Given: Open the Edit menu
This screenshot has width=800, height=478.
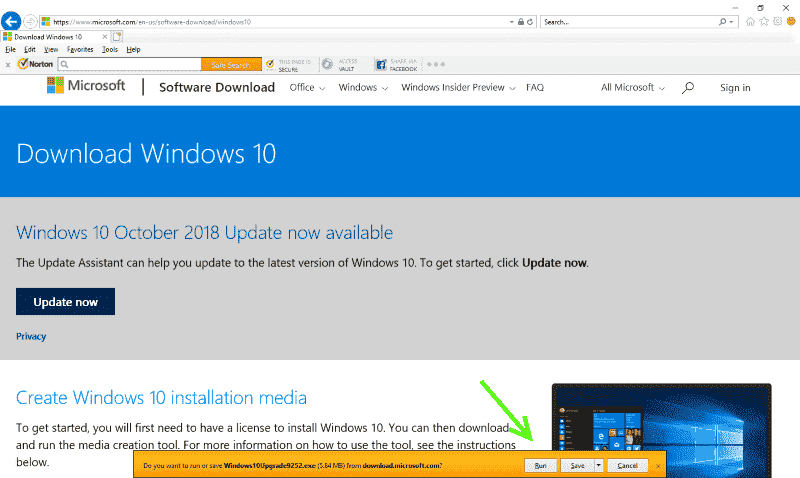Looking at the screenshot, I should tap(30, 49).
